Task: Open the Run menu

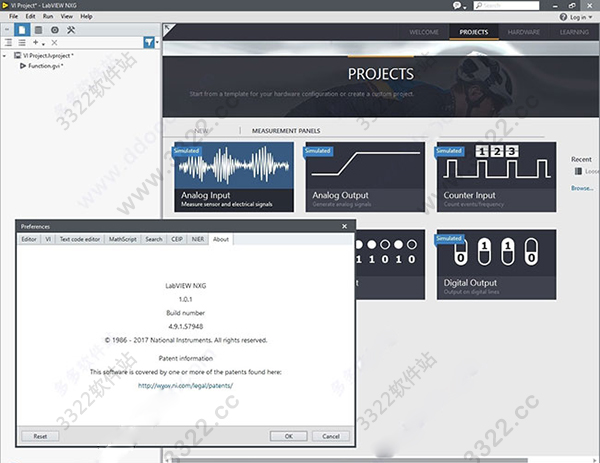Action: click(x=48, y=16)
